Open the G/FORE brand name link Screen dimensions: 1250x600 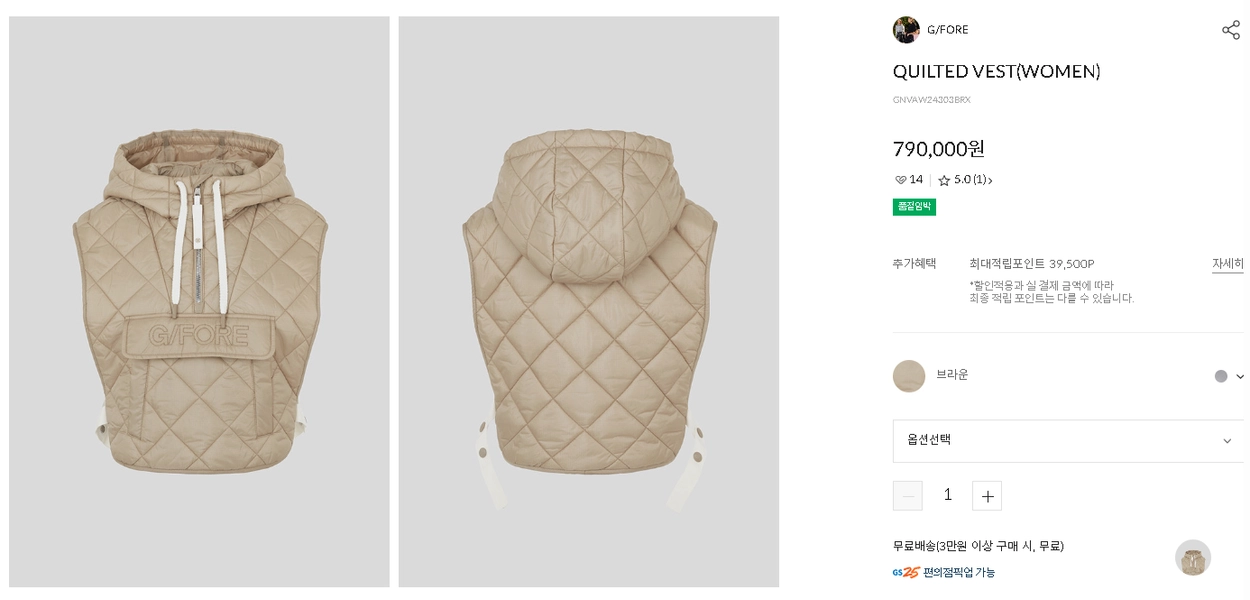pos(947,30)
